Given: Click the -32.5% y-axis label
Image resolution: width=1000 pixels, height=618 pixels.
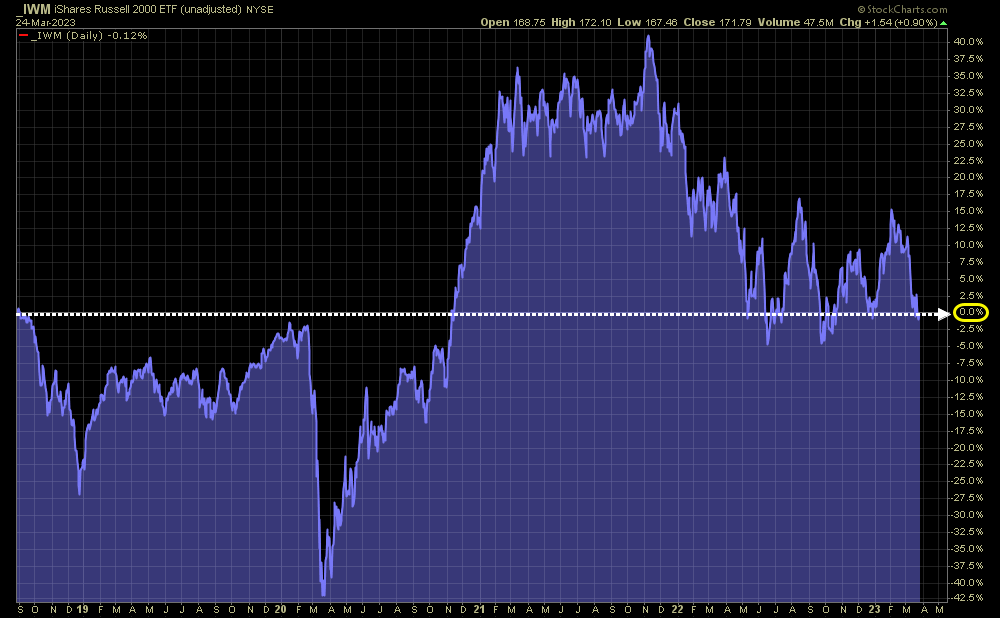Looking at the screenshot, I should [967, 531].
